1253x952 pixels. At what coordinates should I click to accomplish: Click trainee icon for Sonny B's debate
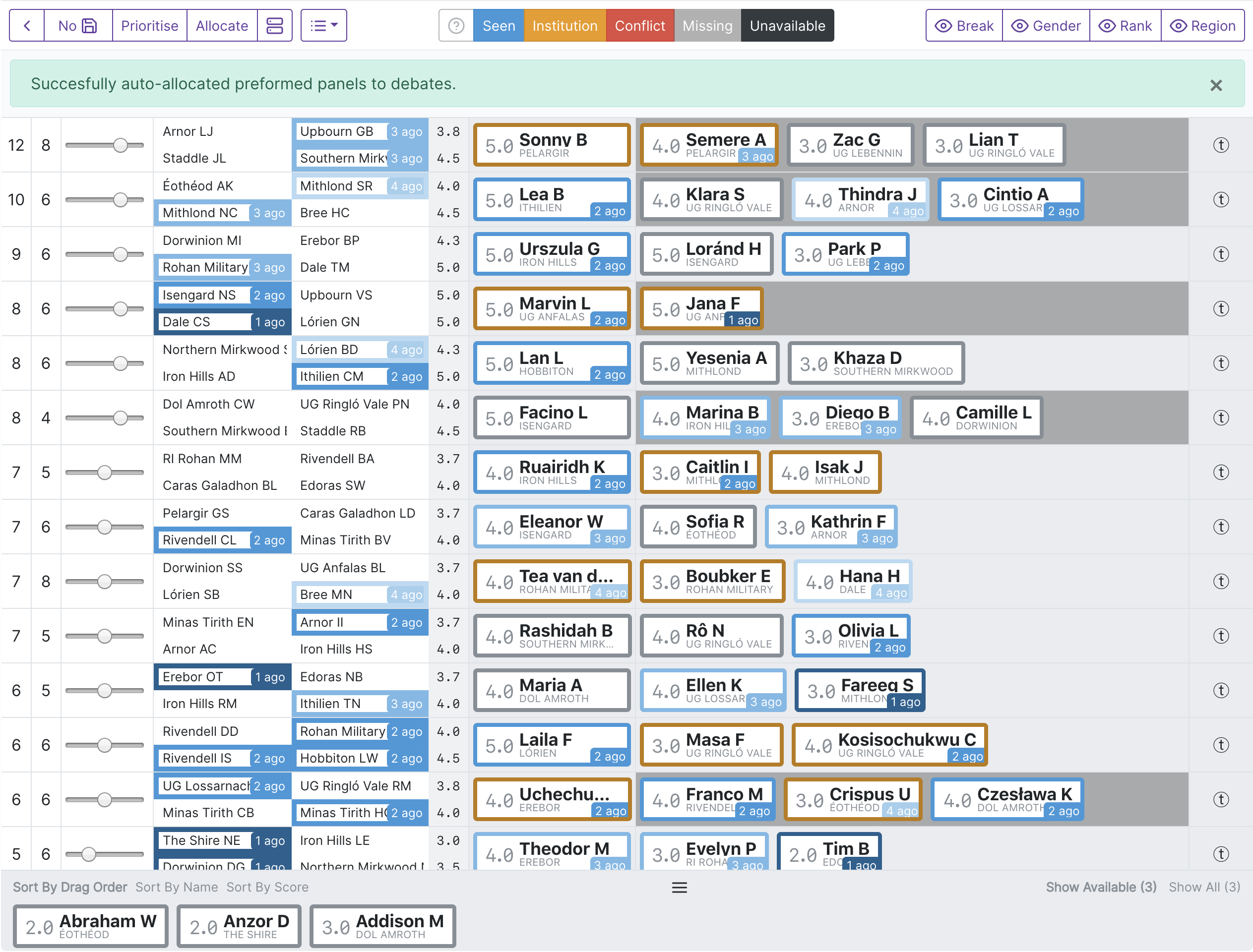pos(1220,145)
